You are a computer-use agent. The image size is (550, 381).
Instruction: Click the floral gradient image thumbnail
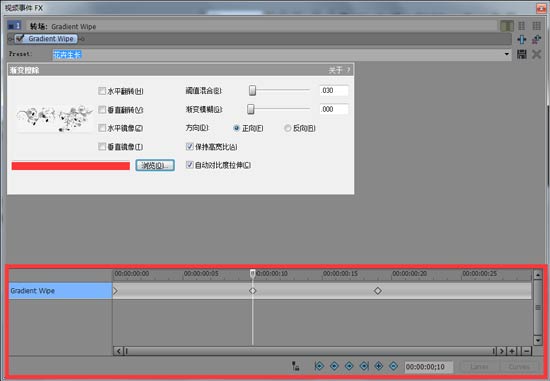(54, 118)
